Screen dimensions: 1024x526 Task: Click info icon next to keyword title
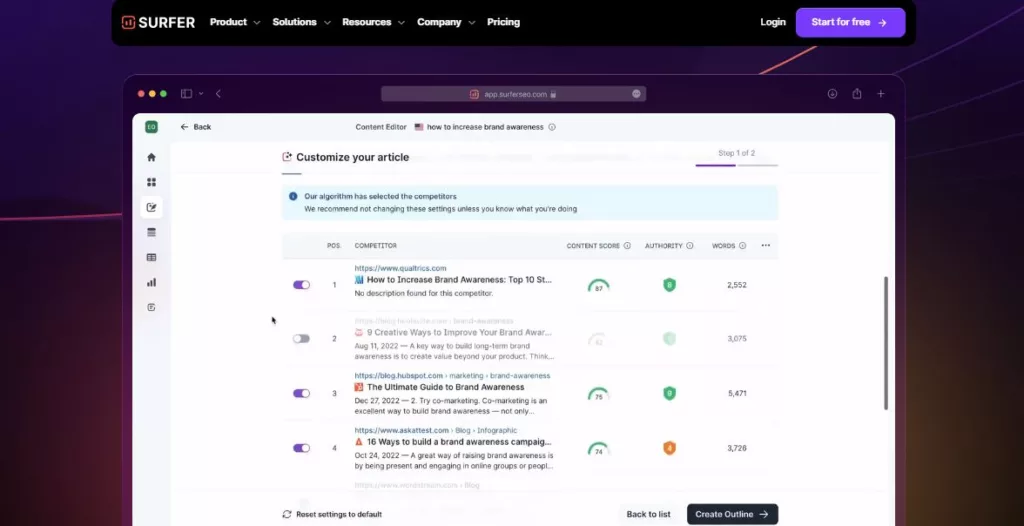(x=552, y=127)
